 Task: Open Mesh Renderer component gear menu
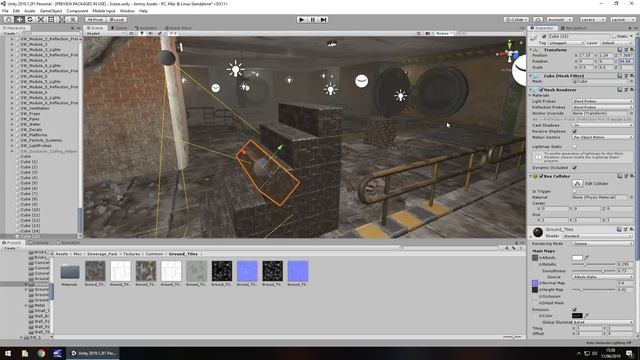[631, 89]
